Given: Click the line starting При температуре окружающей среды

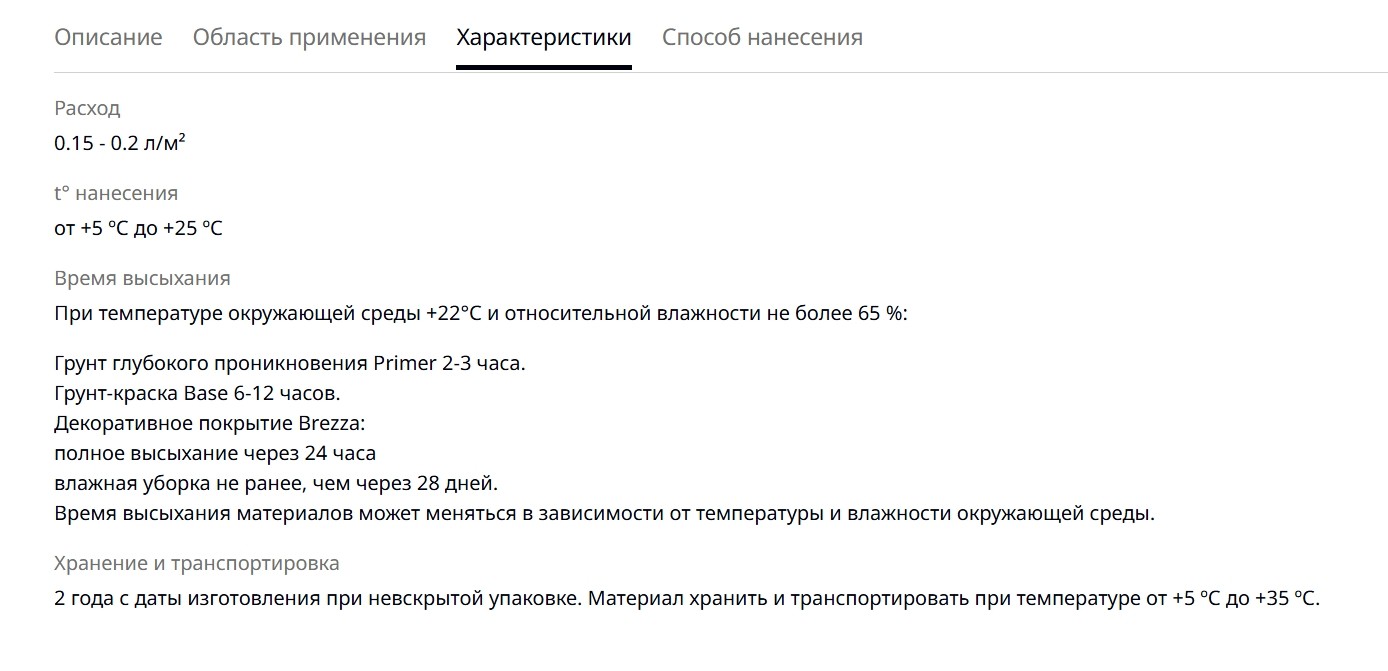Looking at the screenshot, I should 481,313.
